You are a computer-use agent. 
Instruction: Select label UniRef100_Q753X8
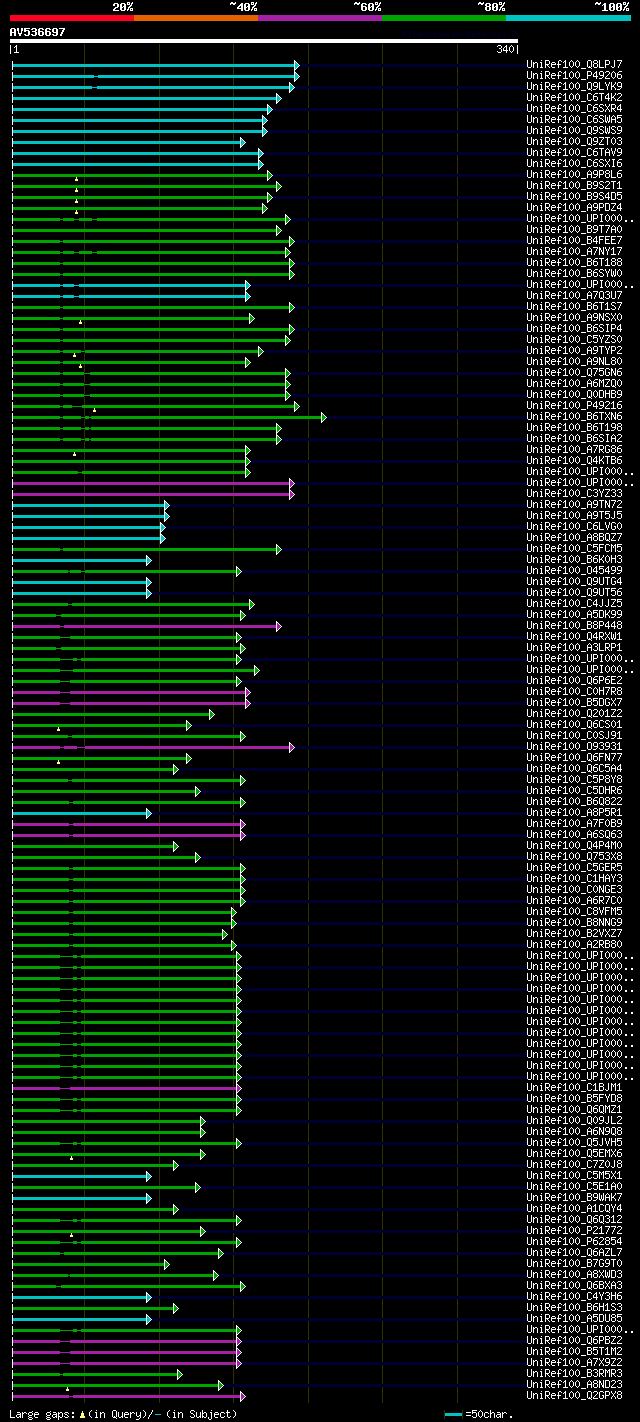pyautogui.click(x=575, y=856)
